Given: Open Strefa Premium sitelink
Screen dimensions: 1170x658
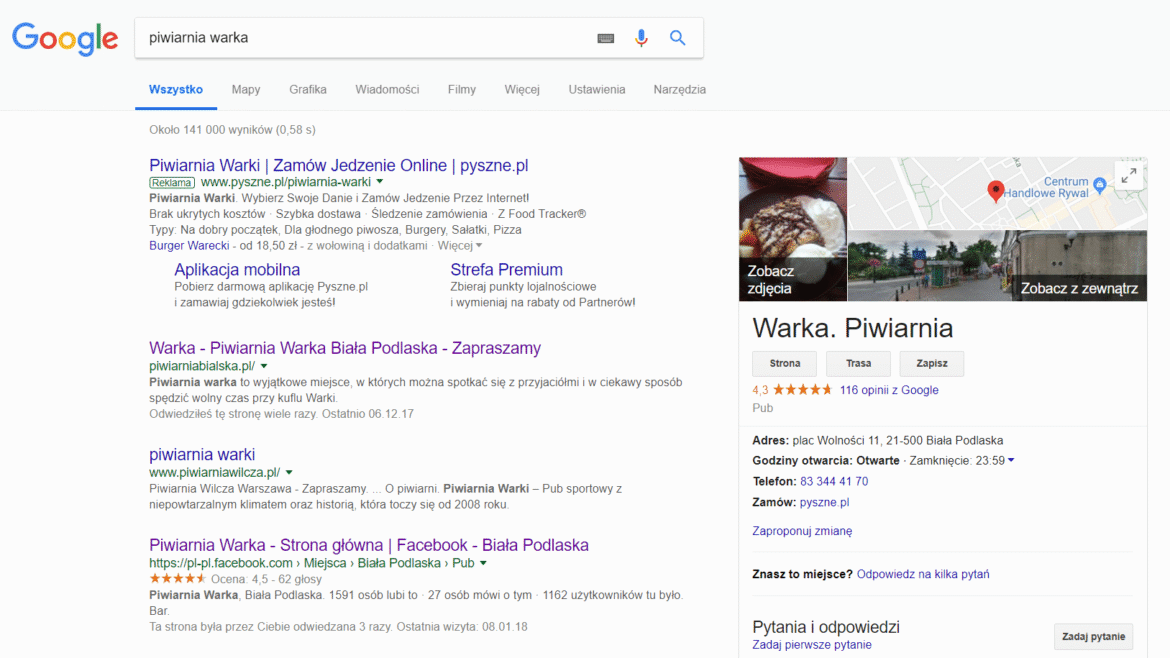Looking at the screenshot, I should click(x=506, y=269).
